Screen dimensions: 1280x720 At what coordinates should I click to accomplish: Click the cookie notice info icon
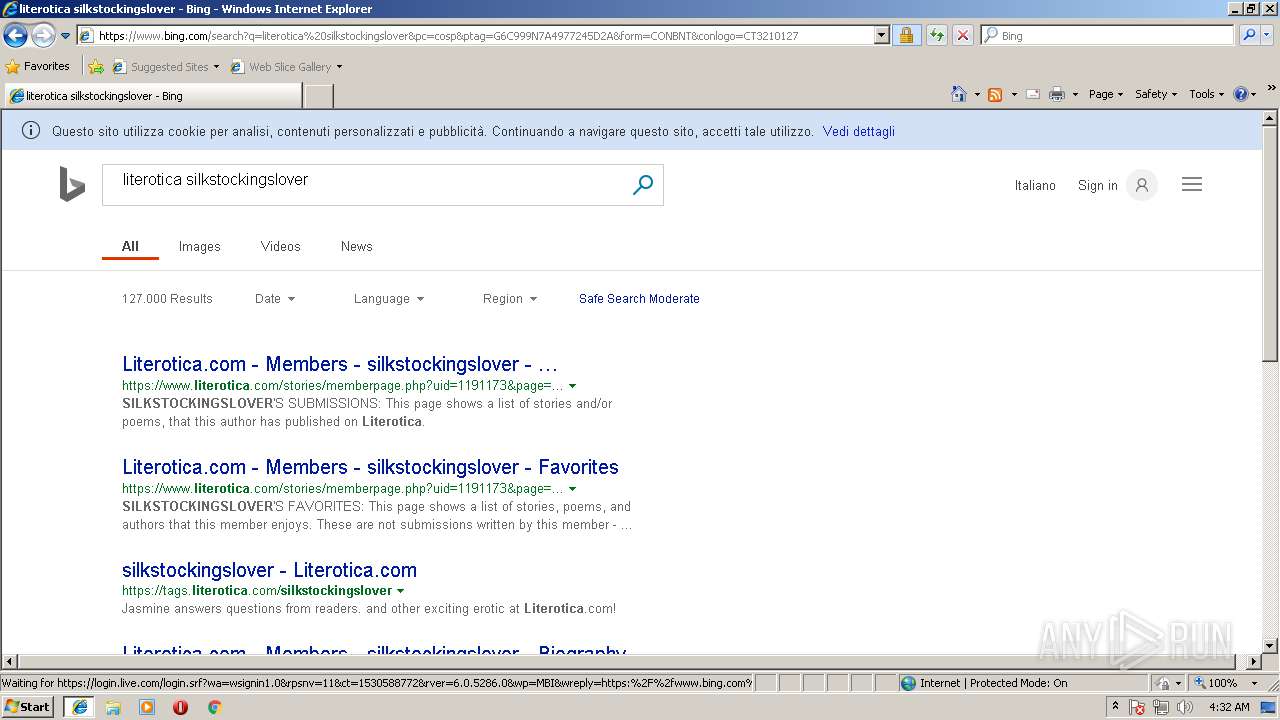coord(31,131)
